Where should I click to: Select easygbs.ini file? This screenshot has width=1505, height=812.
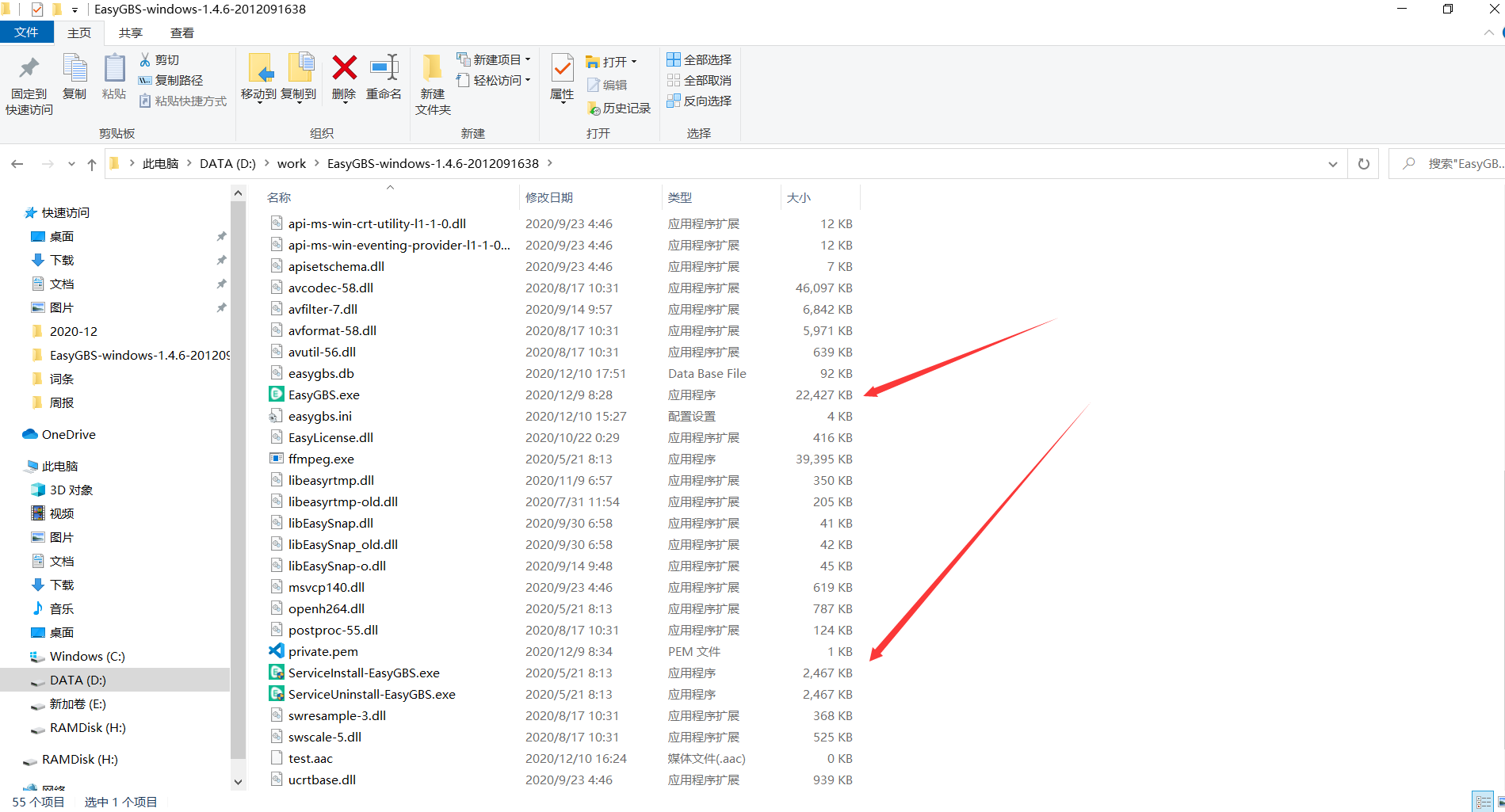320,416
